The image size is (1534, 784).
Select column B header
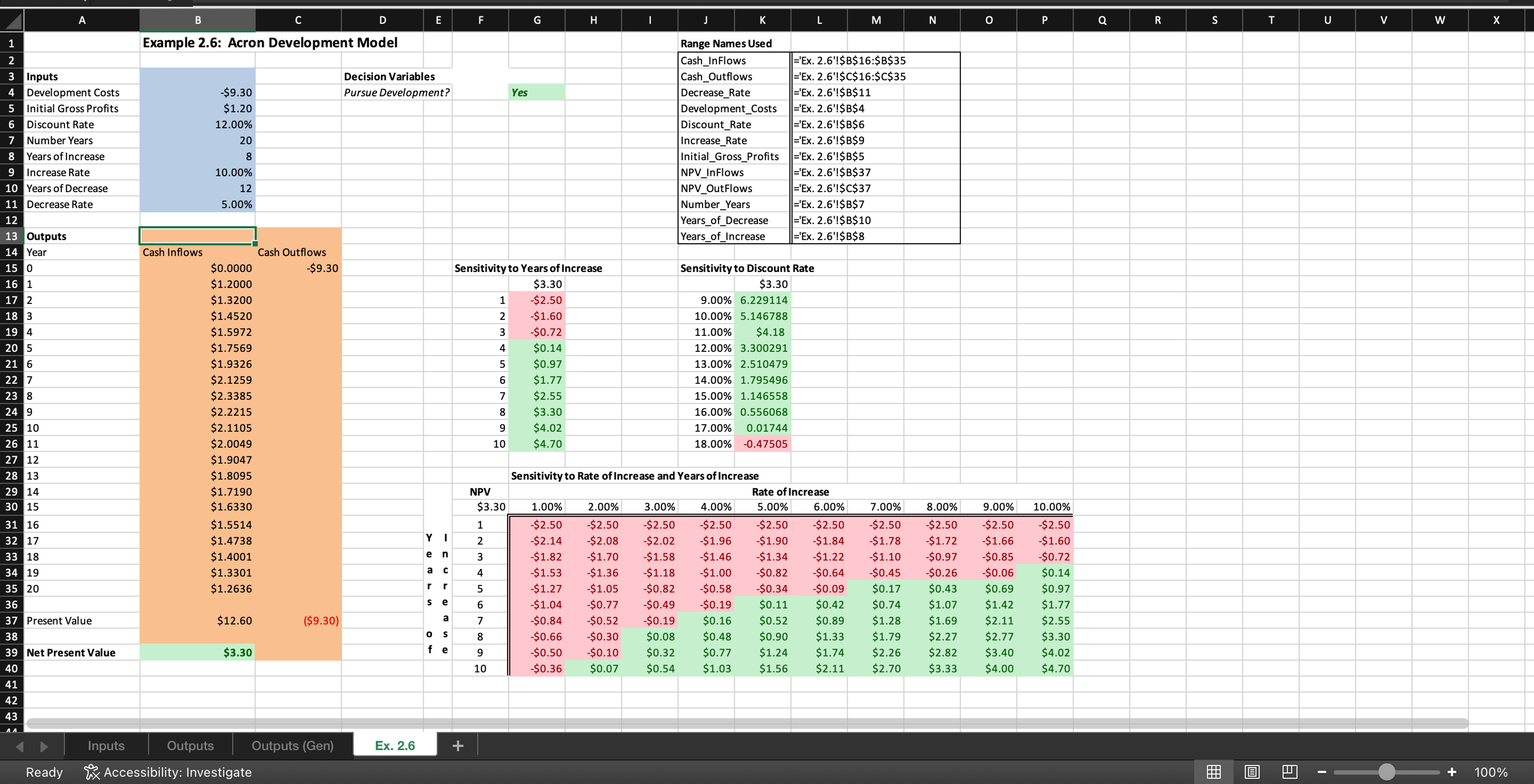pos(198,20)
